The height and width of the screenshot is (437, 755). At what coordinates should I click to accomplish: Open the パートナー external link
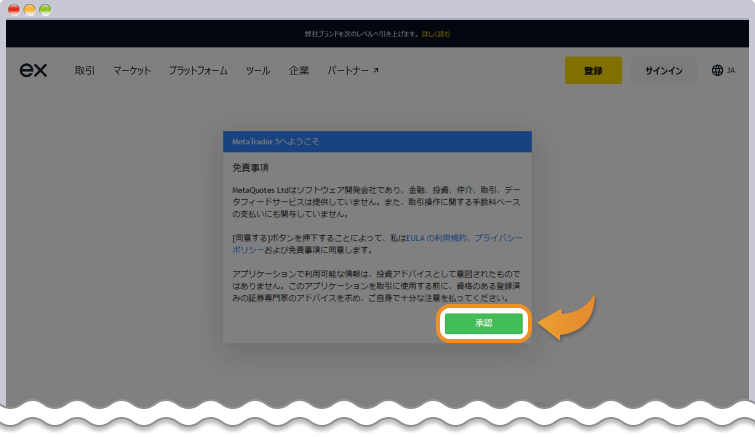[x=353, y=71]
